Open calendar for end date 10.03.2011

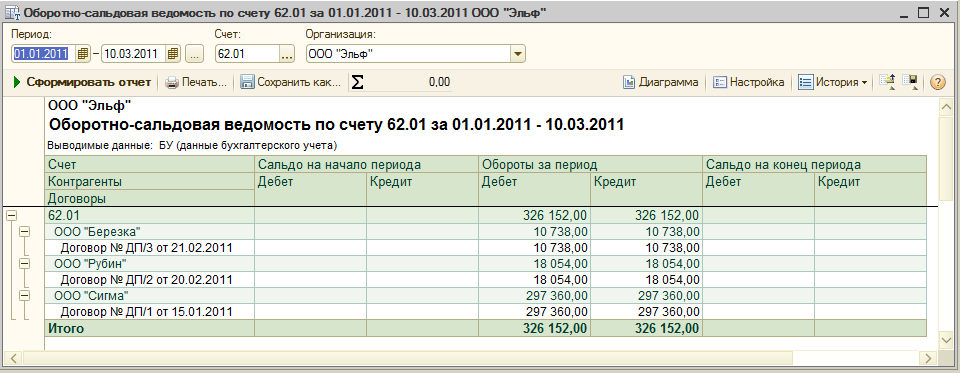[x=173, y=54]
